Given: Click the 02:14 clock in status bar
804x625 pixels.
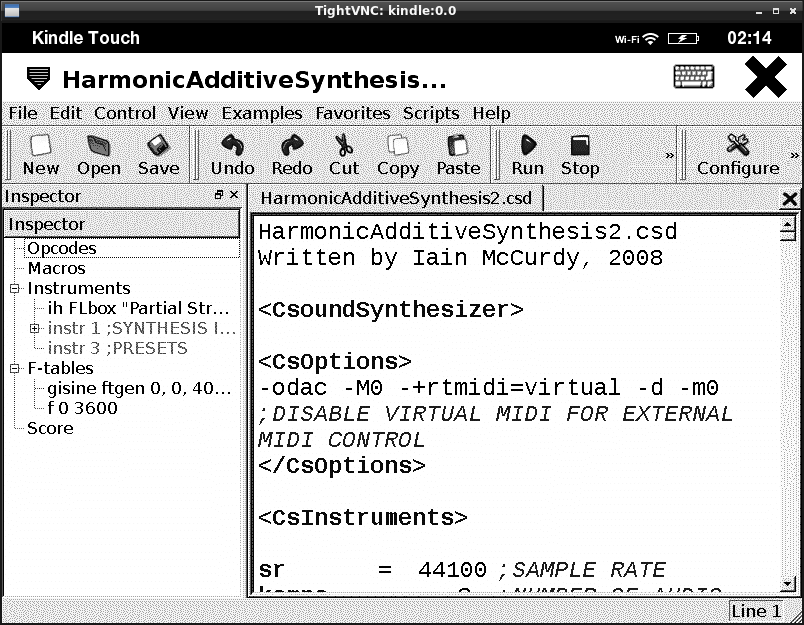Looking at the screenshot, I should [749, 38].
